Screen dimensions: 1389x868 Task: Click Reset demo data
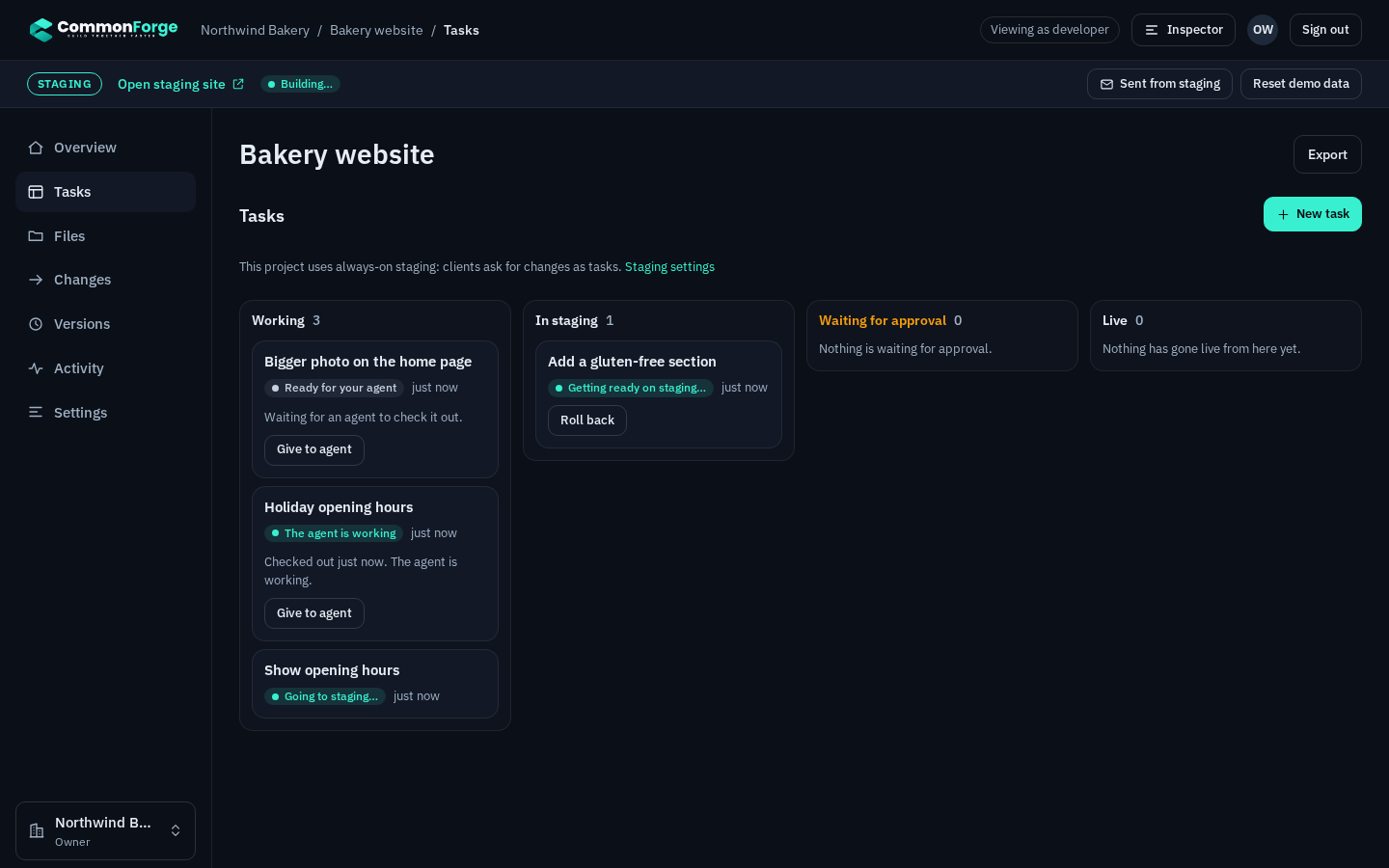point(1300,84)
